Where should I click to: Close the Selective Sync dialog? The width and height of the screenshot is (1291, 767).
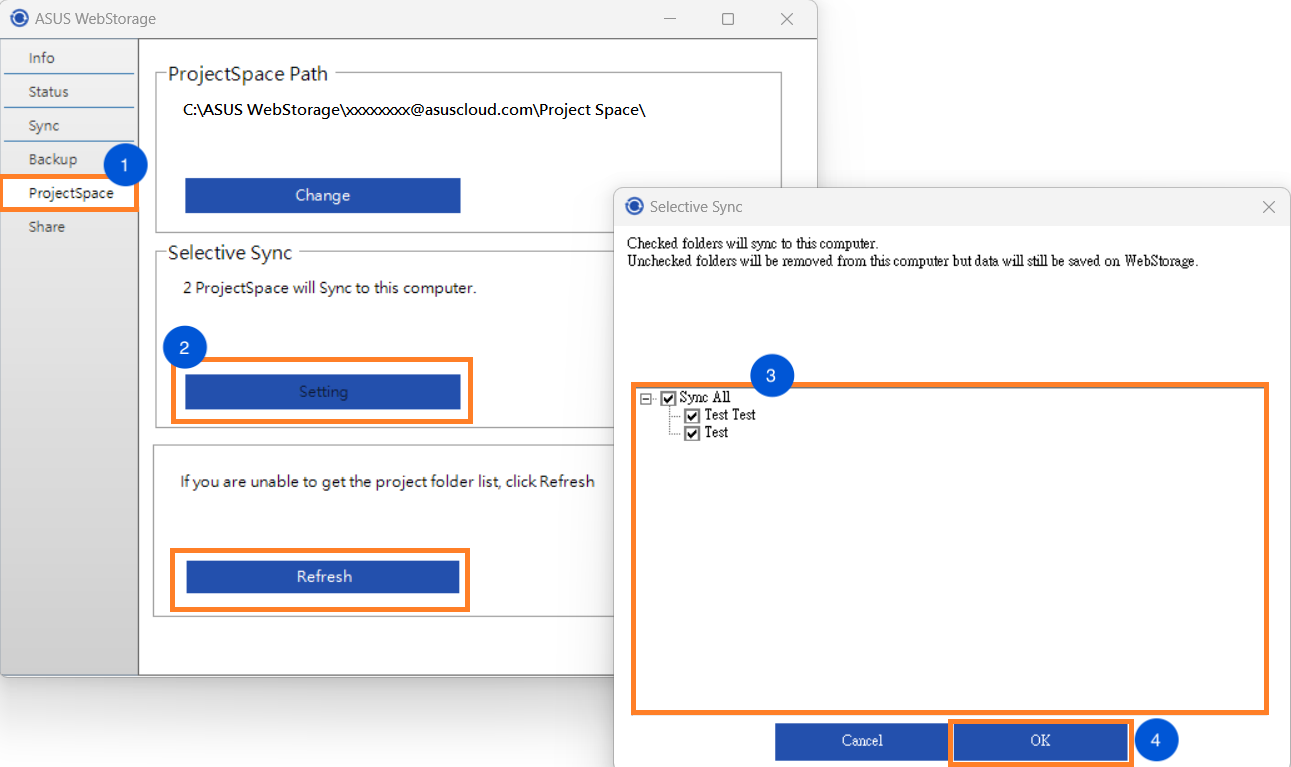(1268, 207)
